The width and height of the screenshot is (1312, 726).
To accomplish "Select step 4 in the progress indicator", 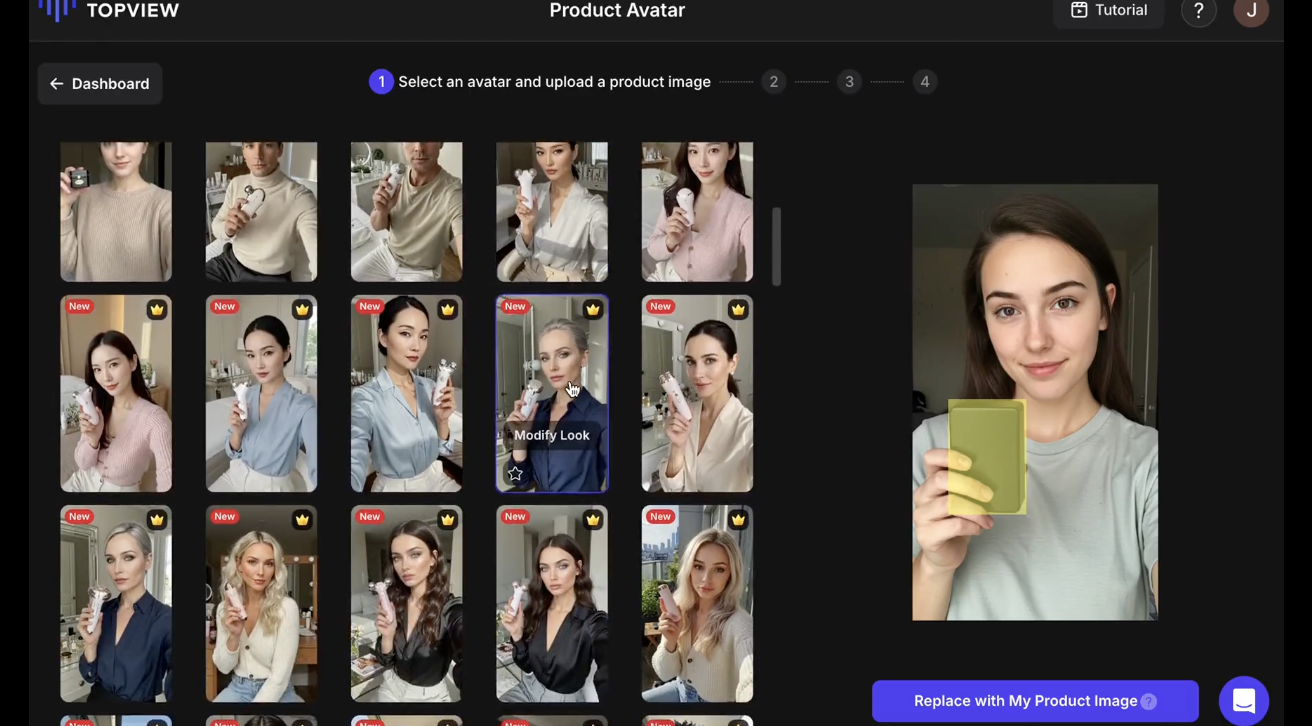I will click(x=924, y=82).
